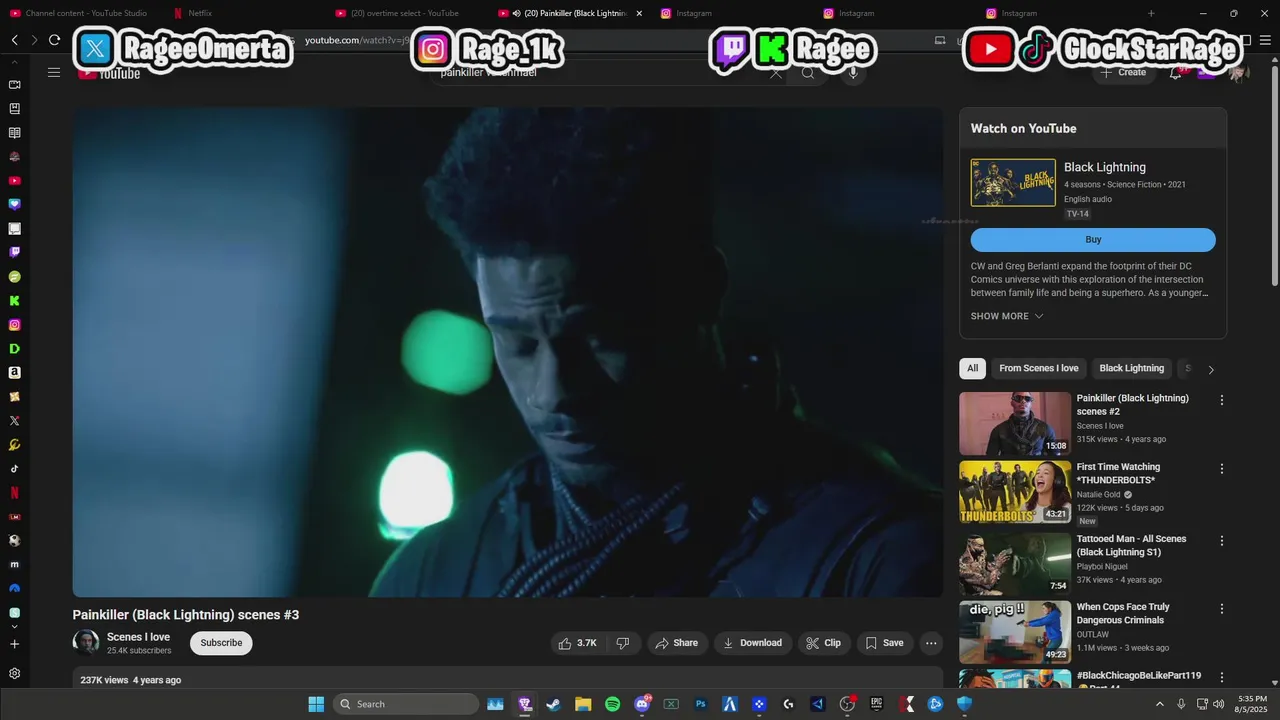Open options for When Cops Face video
This screenshot has height=720, width=1280.
[1221, 608]
